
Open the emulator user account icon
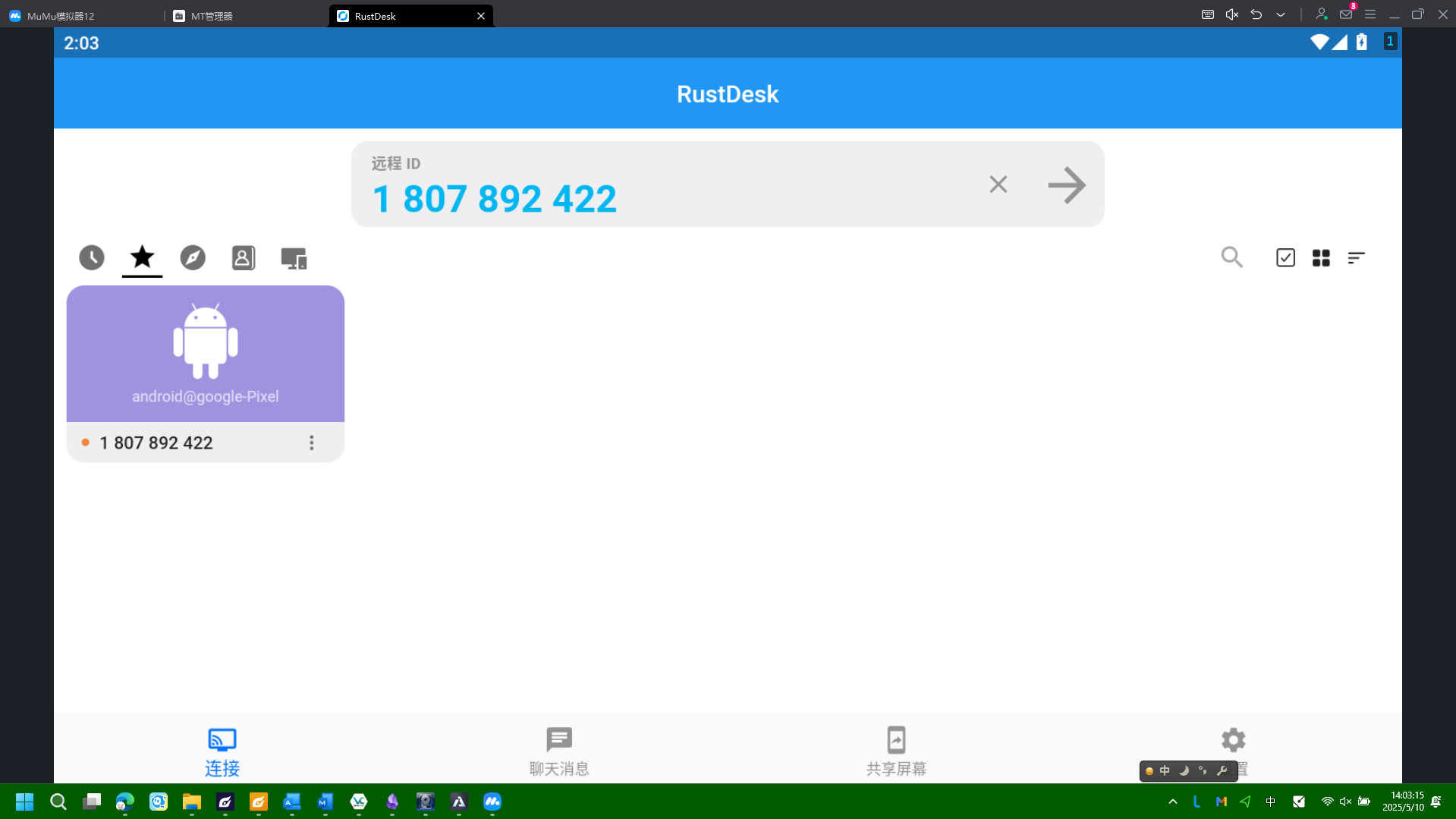(1322, 14)
